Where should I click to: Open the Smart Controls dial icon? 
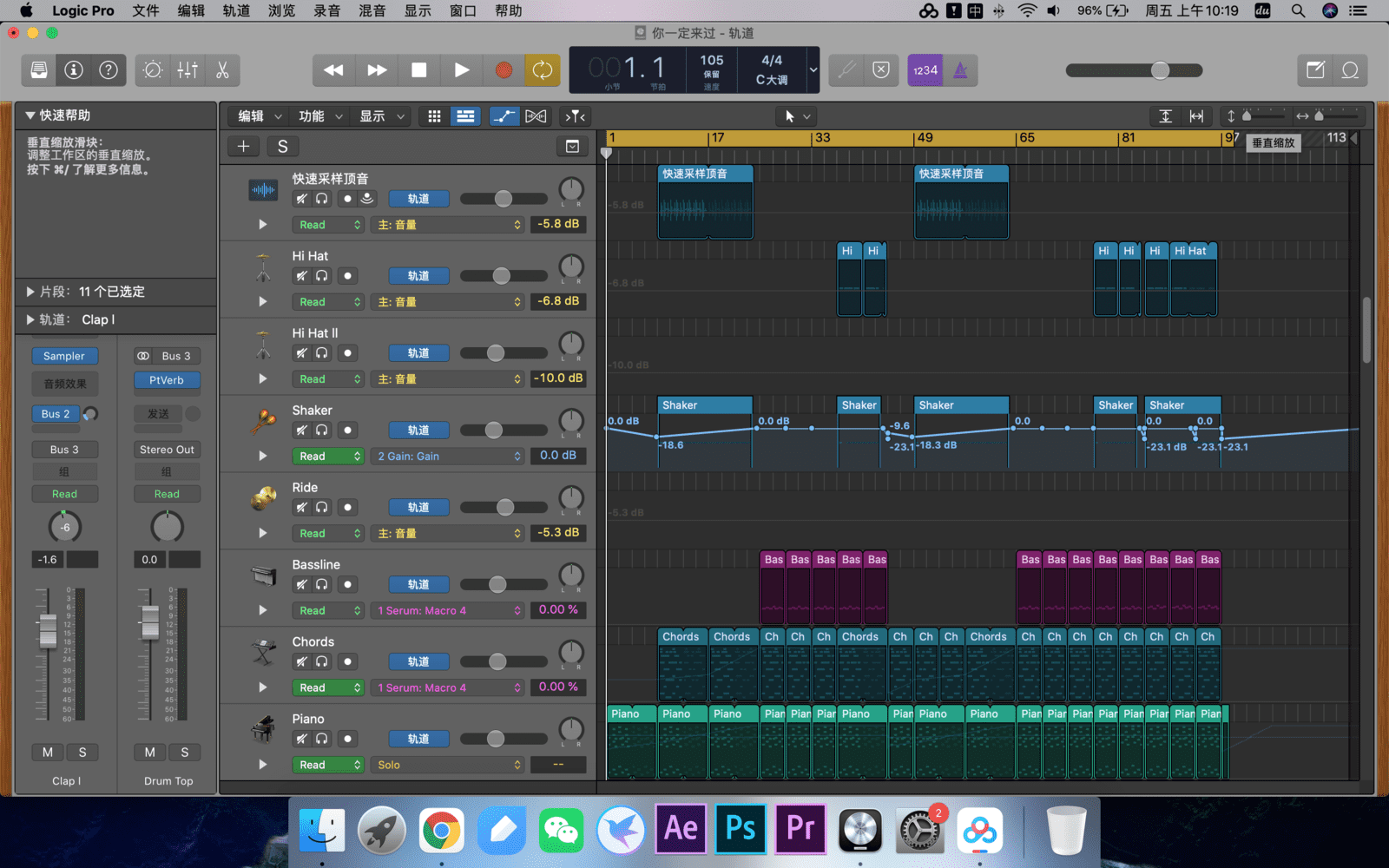click(153, 70)
